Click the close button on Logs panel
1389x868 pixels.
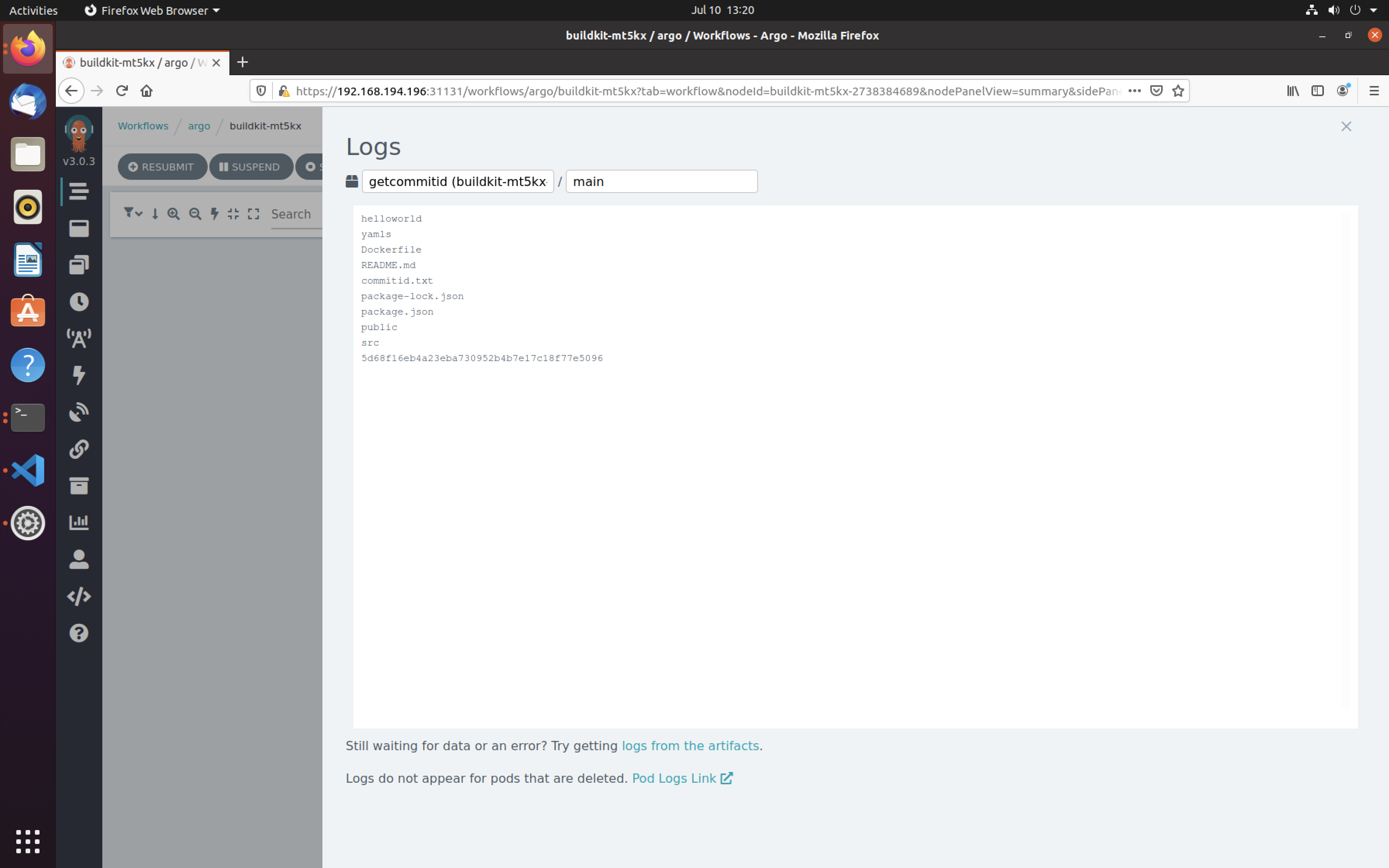[1347, 126]
